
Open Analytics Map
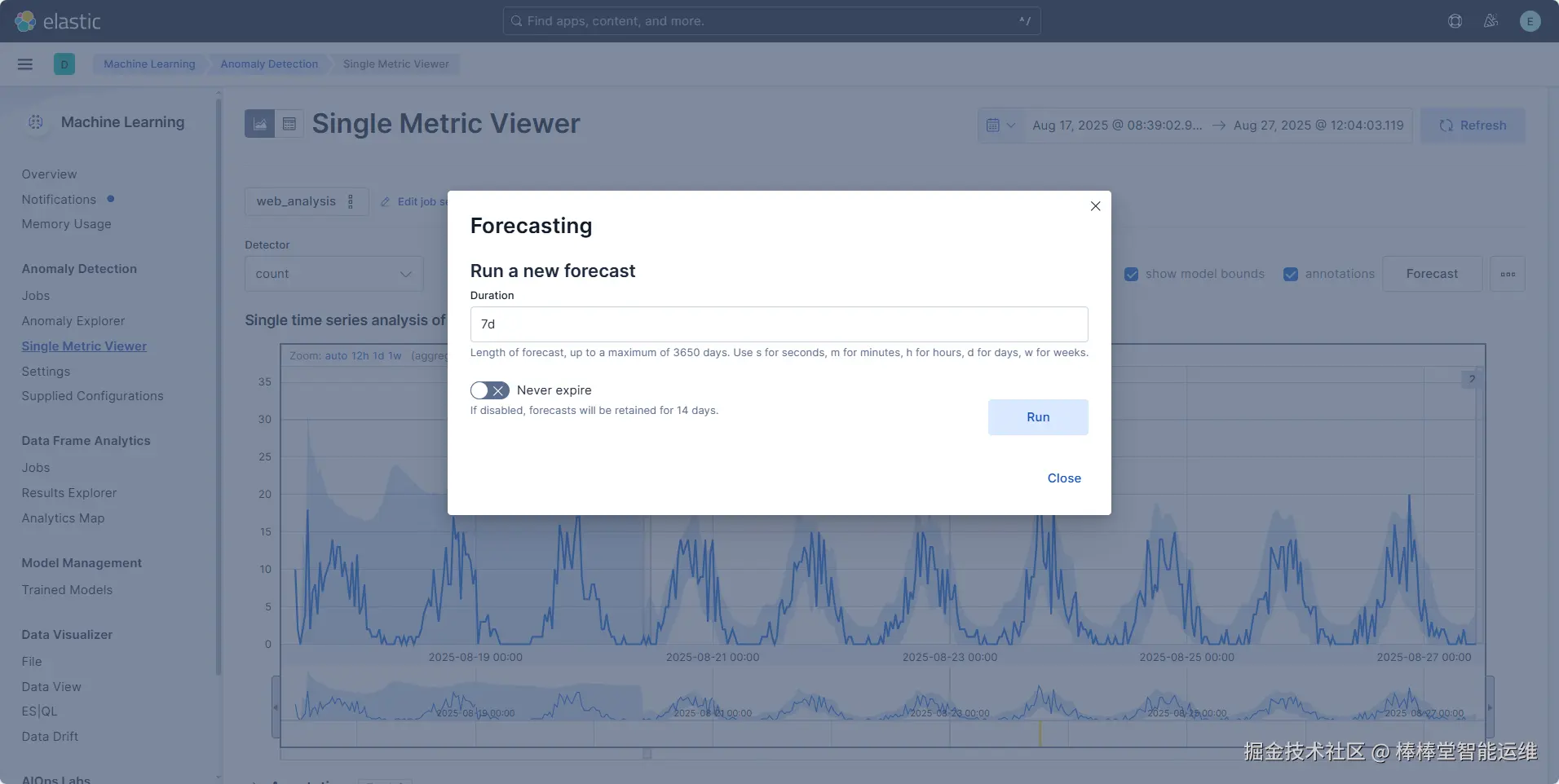pos(63,518)
